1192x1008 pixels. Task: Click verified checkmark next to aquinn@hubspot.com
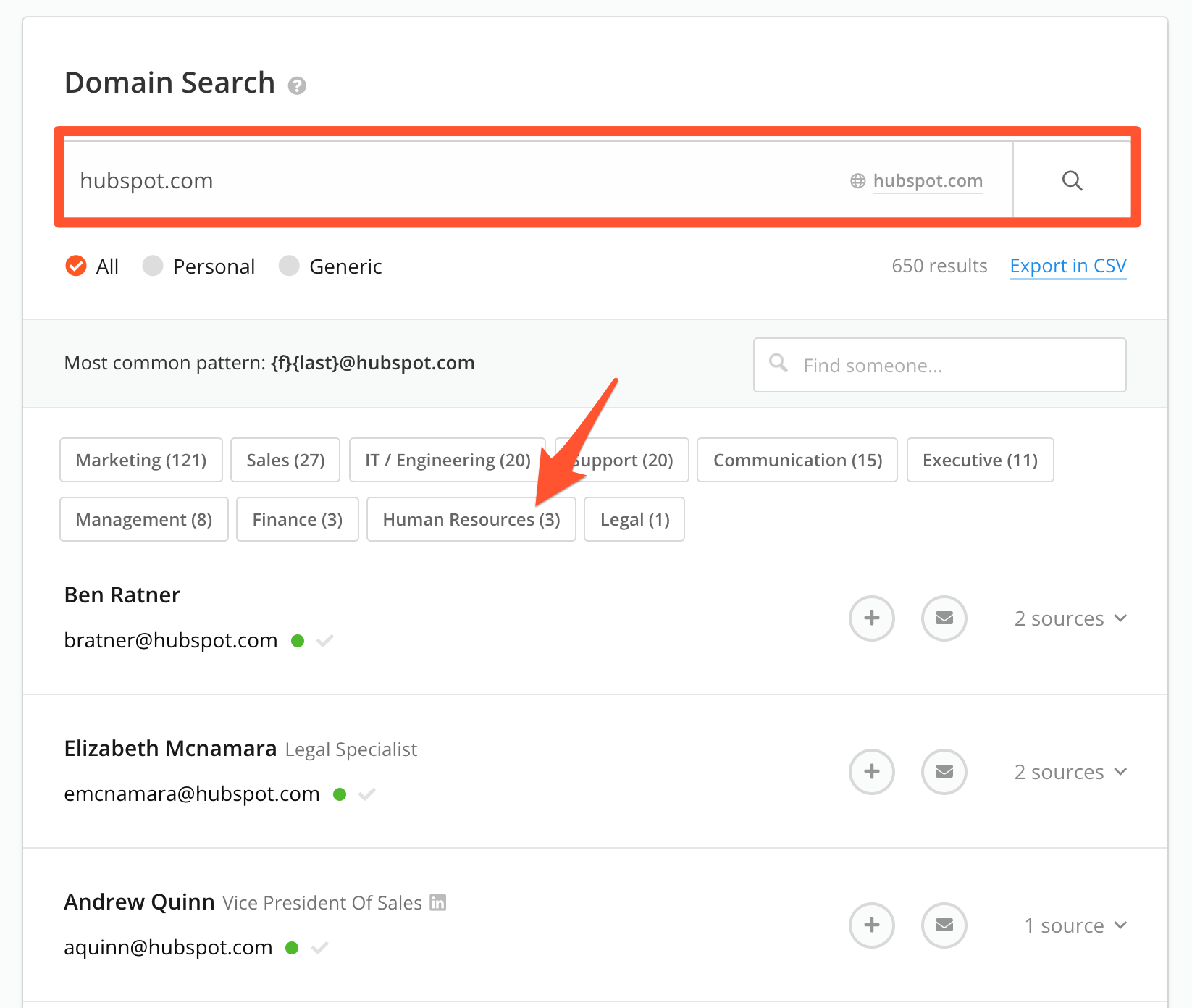coord(320,948)
